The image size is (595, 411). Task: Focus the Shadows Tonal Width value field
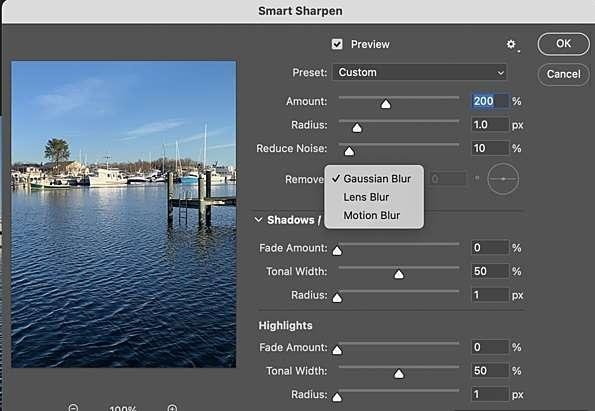click(x=490, y=271)
